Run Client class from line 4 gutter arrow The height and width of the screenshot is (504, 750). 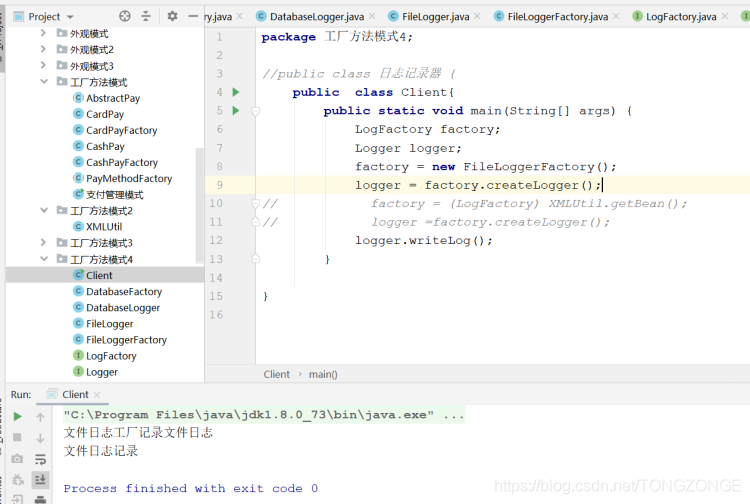click(x=235, y=92)
